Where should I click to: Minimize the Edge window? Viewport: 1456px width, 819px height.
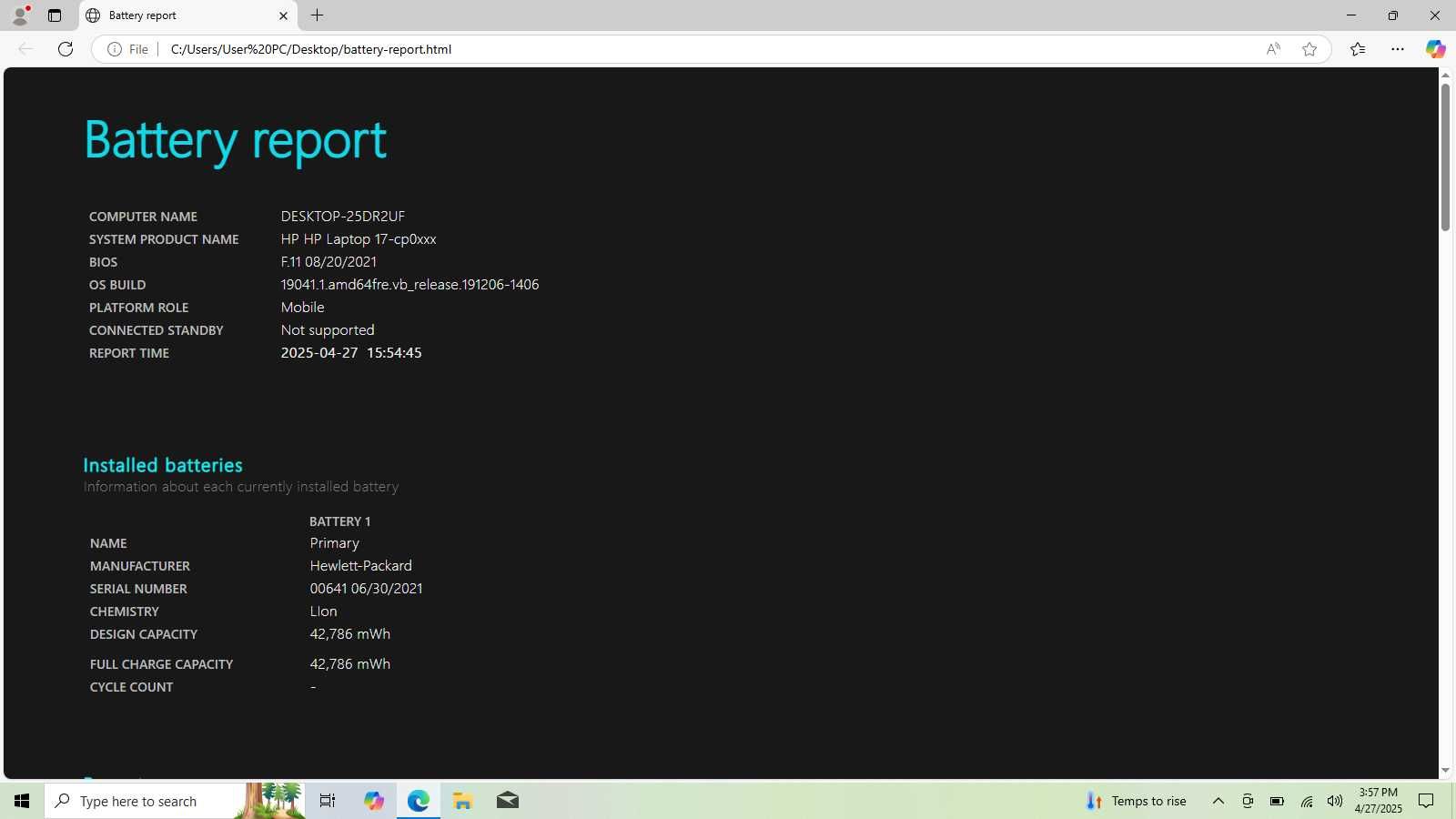pyautogui.click(x=1350, y=15)
